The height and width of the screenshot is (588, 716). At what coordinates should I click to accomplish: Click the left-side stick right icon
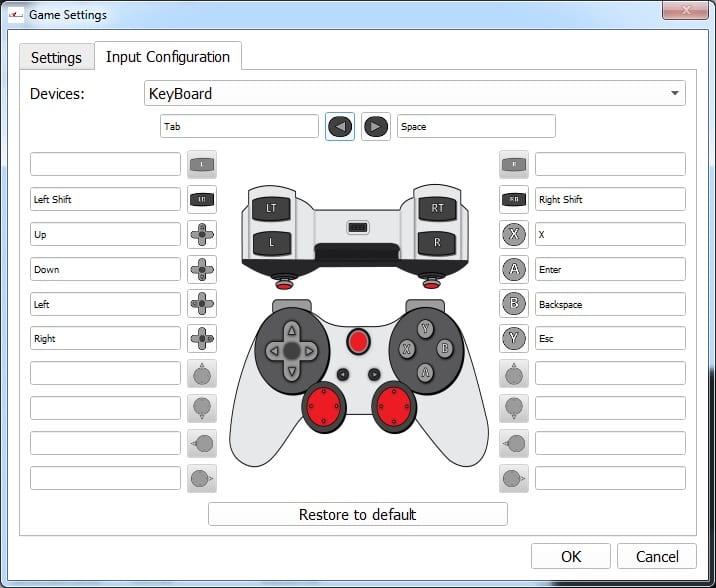202,478
